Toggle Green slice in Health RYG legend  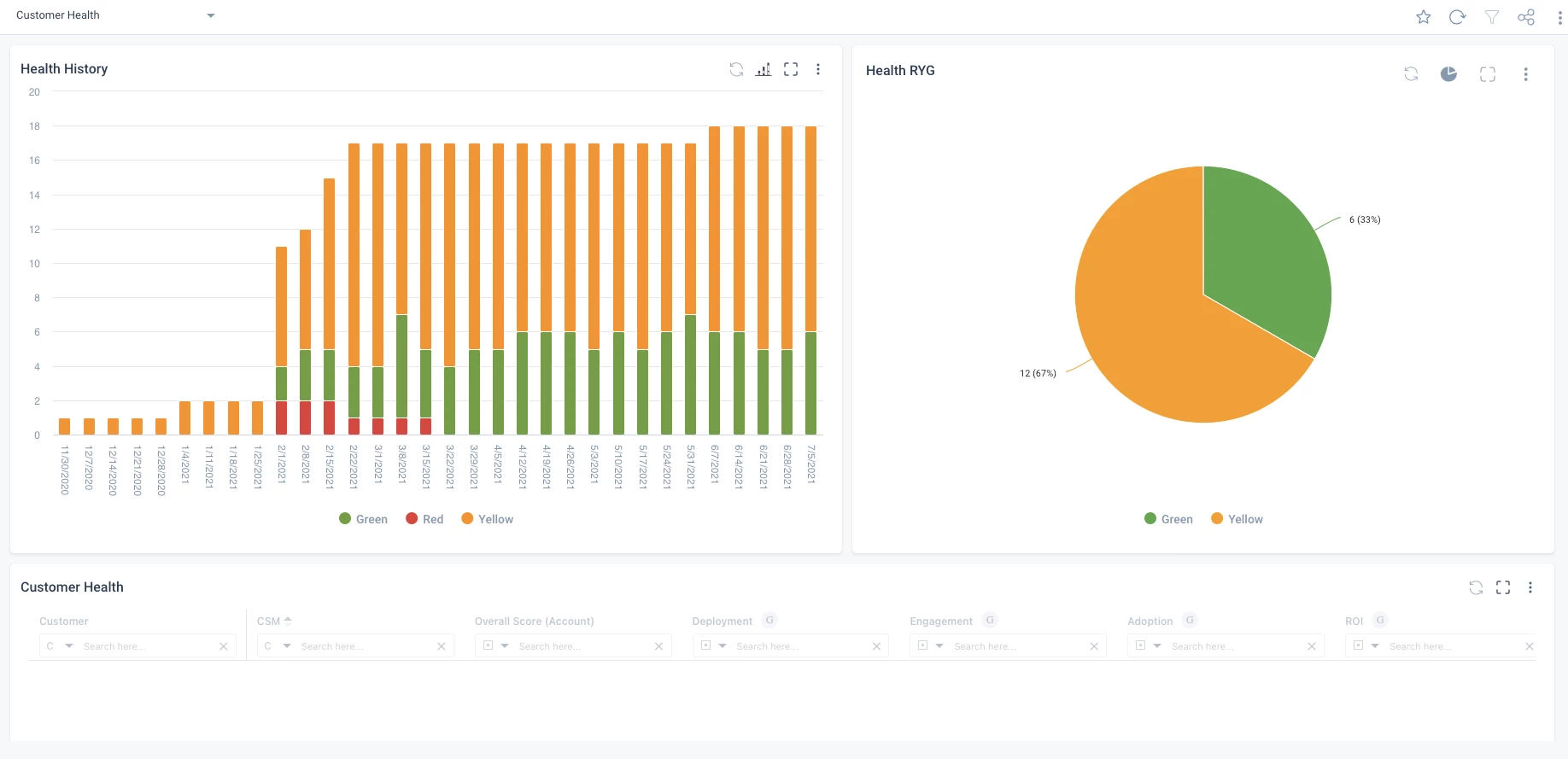1168,519
